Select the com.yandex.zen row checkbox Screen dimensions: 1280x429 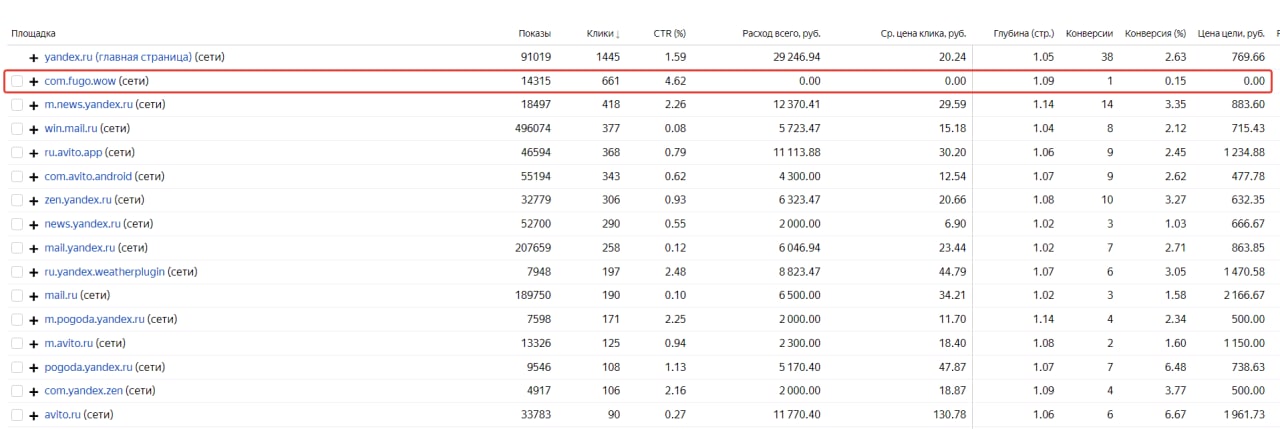pos(17,391)
